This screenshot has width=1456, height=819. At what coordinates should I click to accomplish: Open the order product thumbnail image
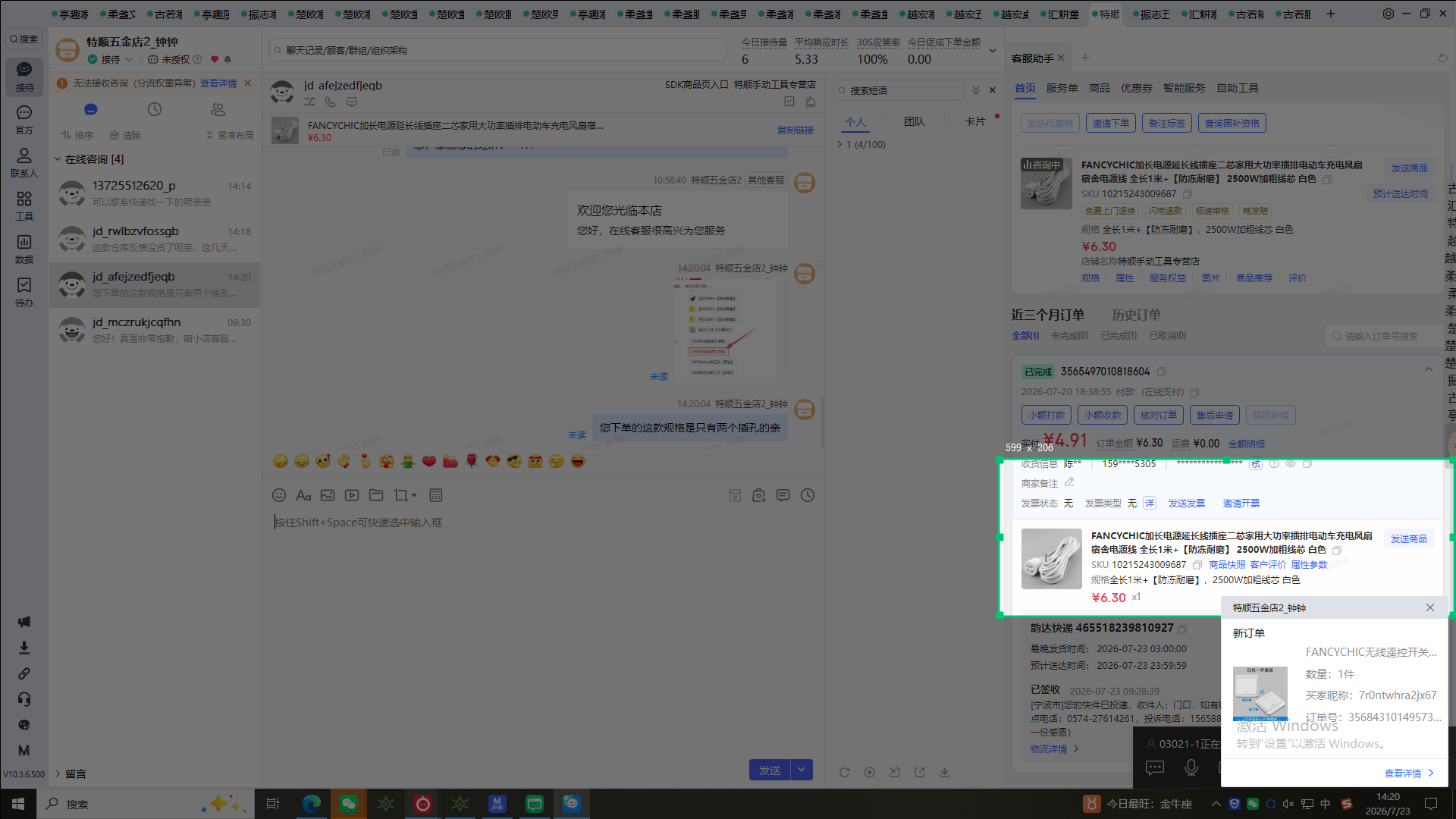pos(1051,558)
